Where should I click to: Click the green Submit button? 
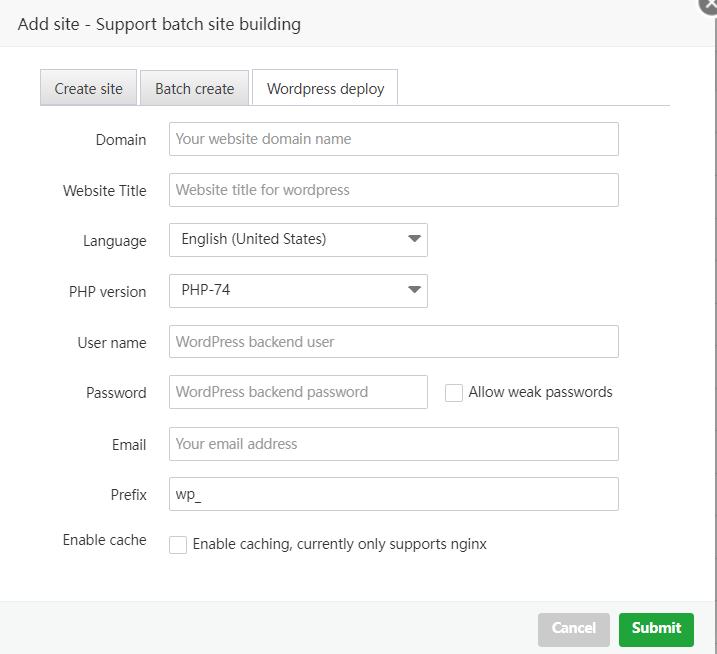pos(656,628)
